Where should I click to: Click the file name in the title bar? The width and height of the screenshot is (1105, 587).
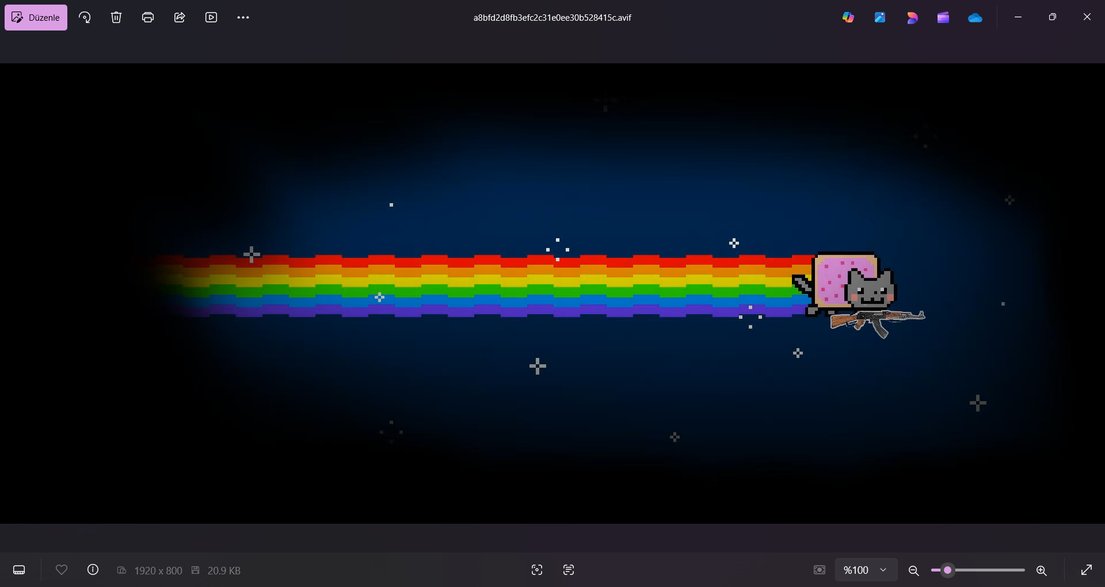(552, 18)
